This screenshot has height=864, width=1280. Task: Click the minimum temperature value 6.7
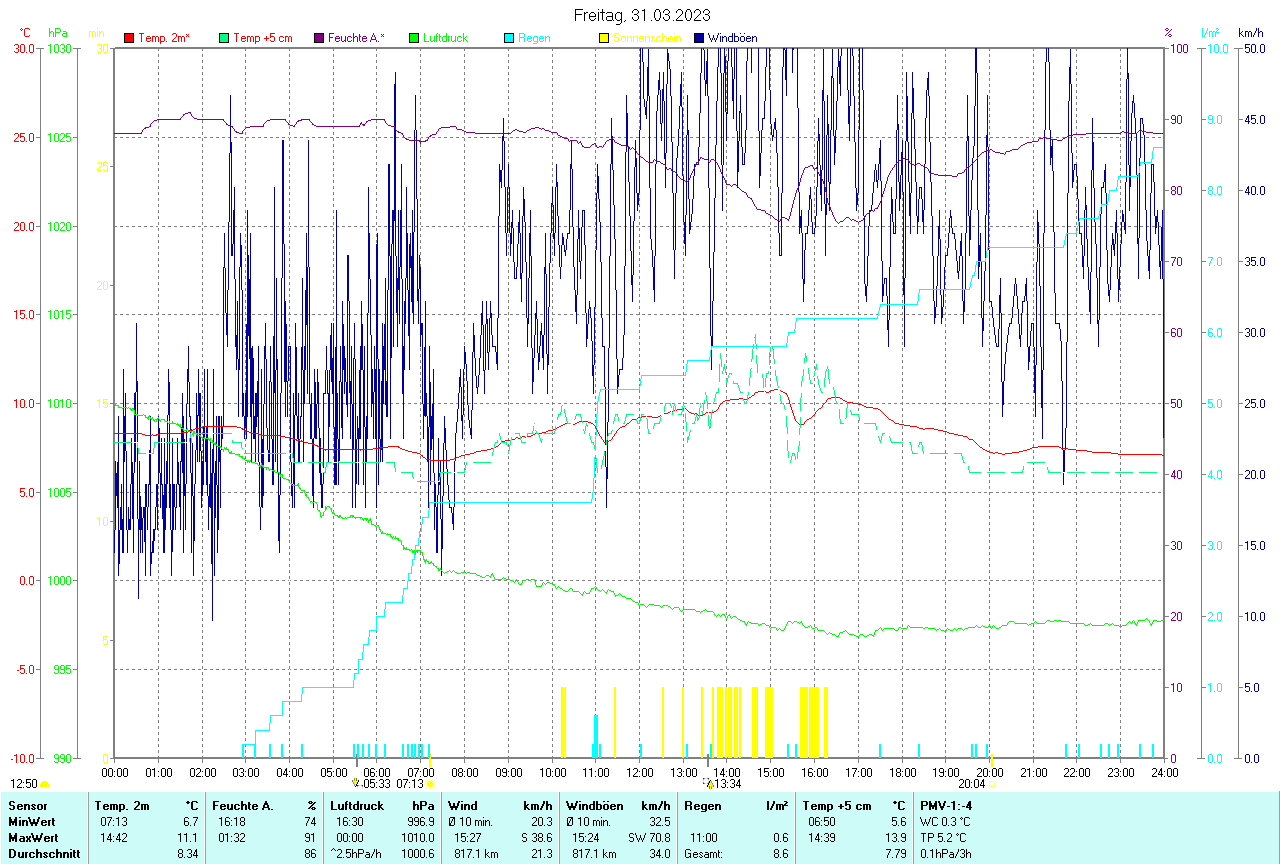pos(191,822)
